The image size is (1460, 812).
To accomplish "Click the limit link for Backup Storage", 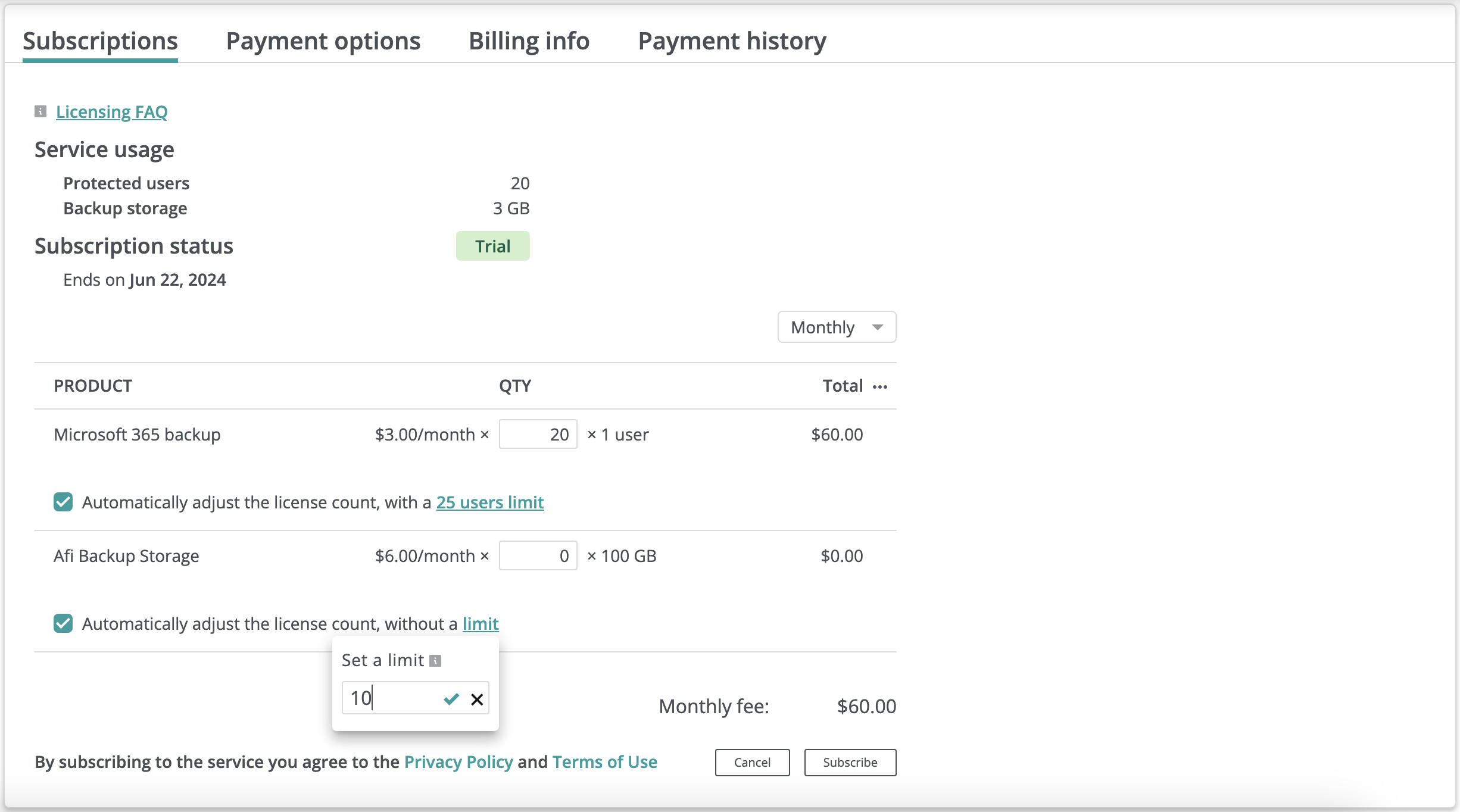I will [x=481, y=624].
